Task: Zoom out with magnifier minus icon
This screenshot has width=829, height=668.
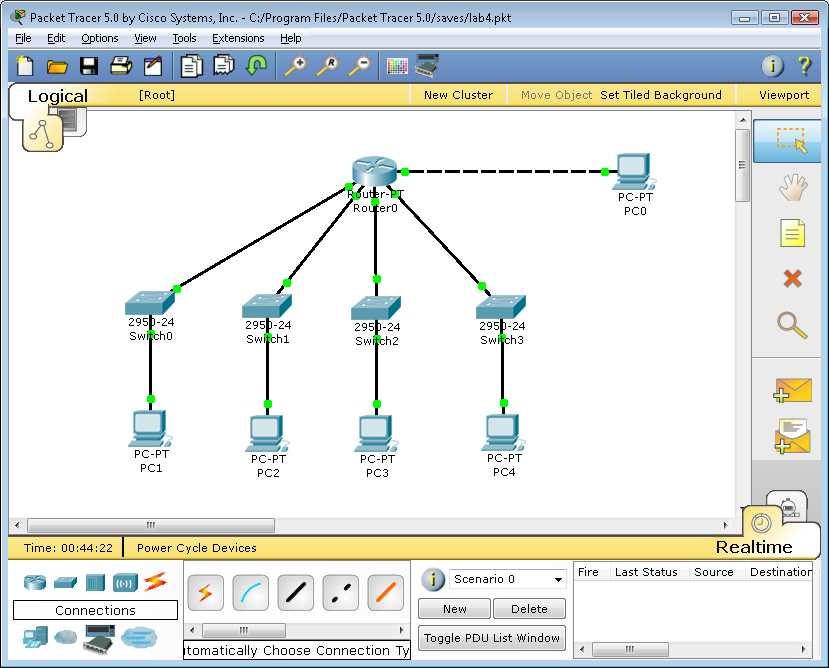Action: pyautogui.click(x=360, y=66)
